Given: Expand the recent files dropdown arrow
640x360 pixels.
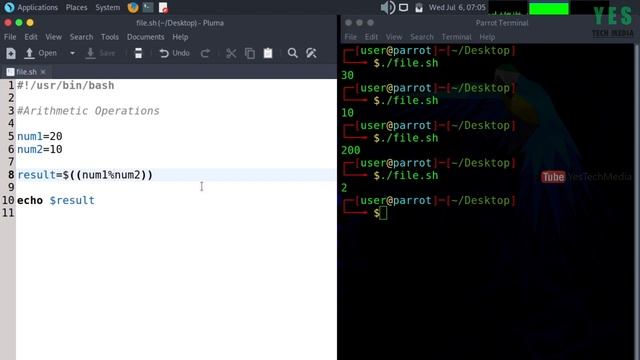Looking at the screenshot, I should click(x=72, y=53).
